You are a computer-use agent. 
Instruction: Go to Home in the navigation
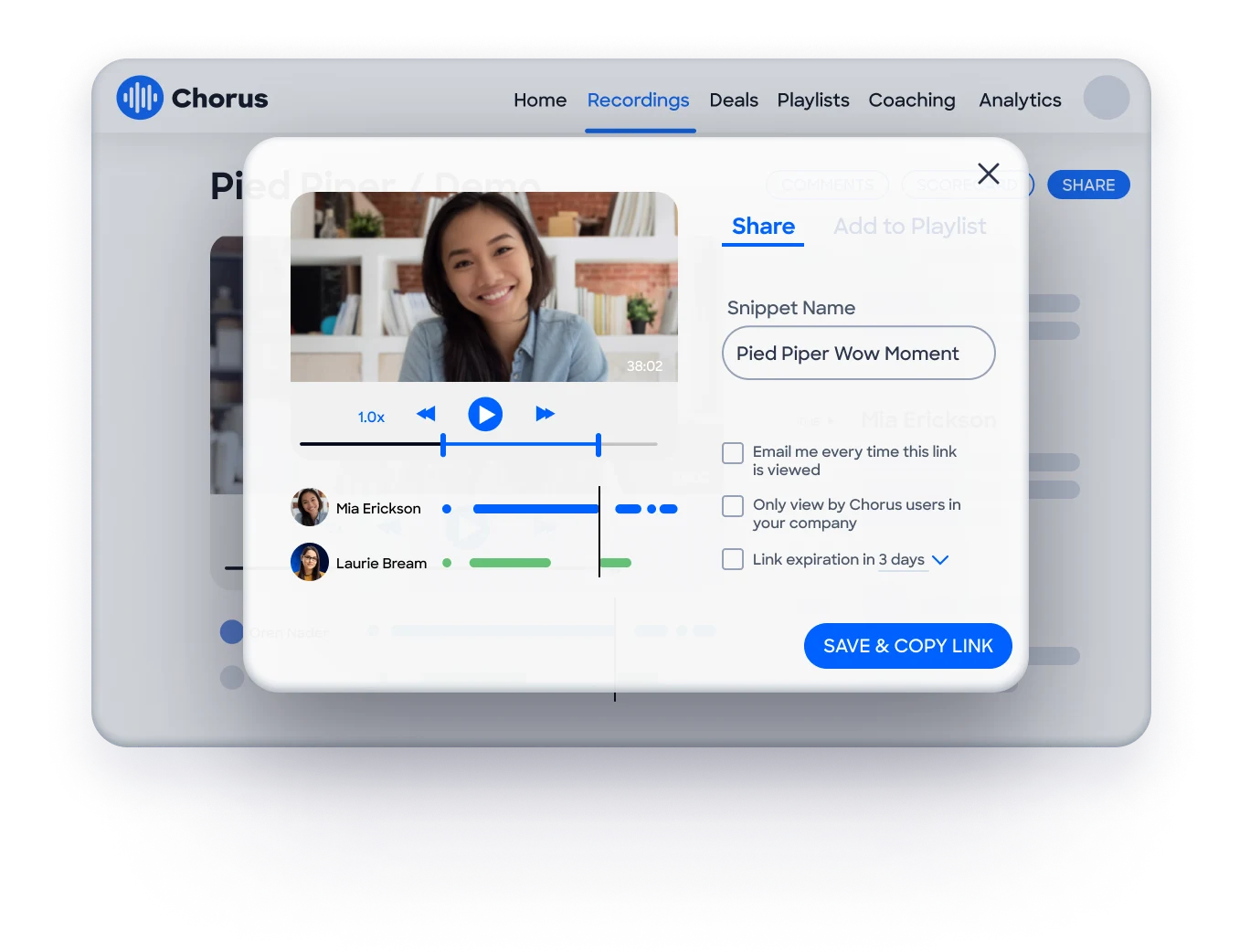point(540,100)
